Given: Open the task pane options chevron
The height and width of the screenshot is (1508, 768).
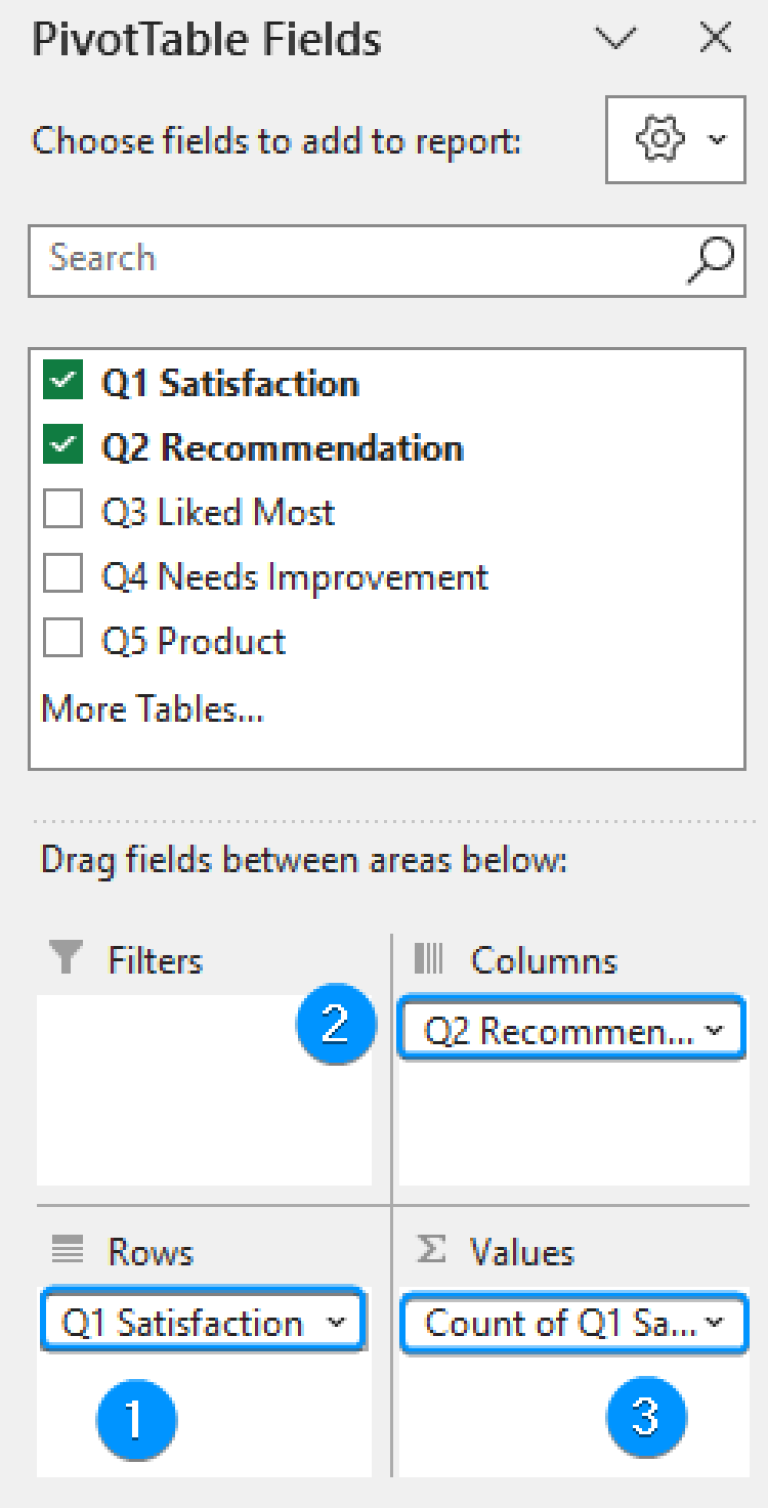Looking at the screenshot, I should click(615, 39).
